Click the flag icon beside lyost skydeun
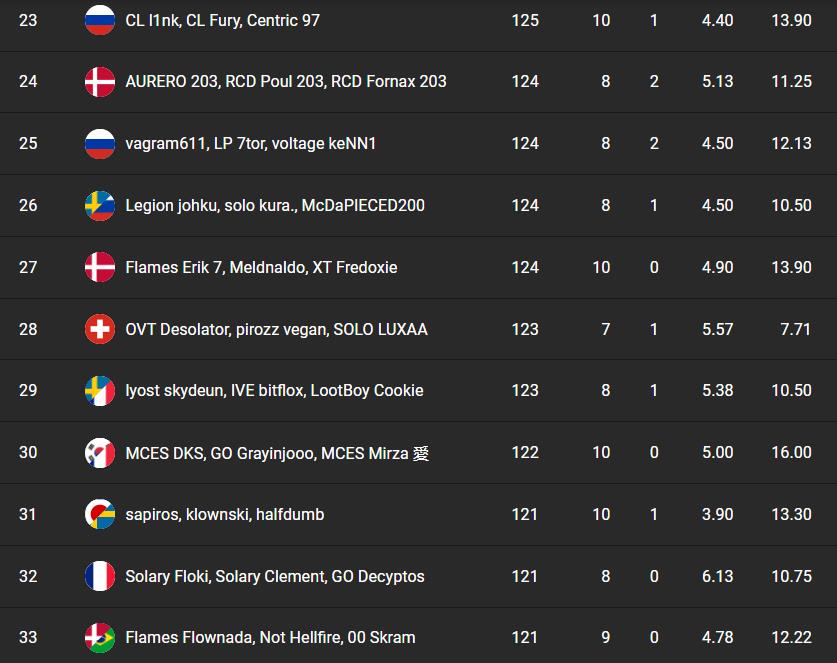The image size is (837, 663). pos(100,391)
